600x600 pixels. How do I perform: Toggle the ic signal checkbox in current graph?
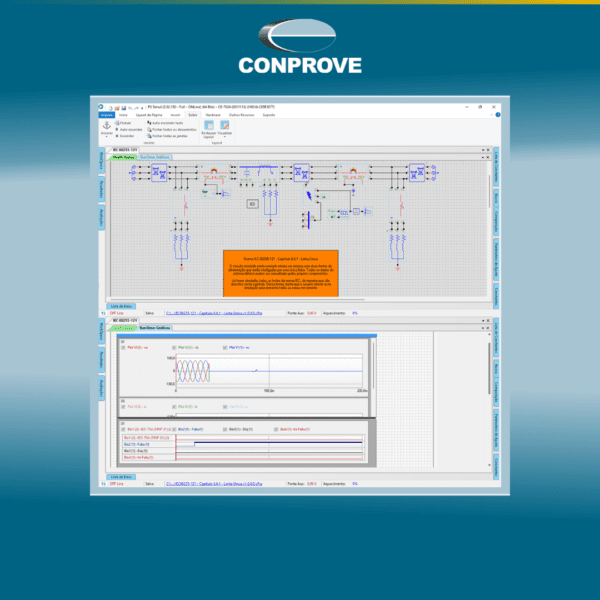point(225,407)
